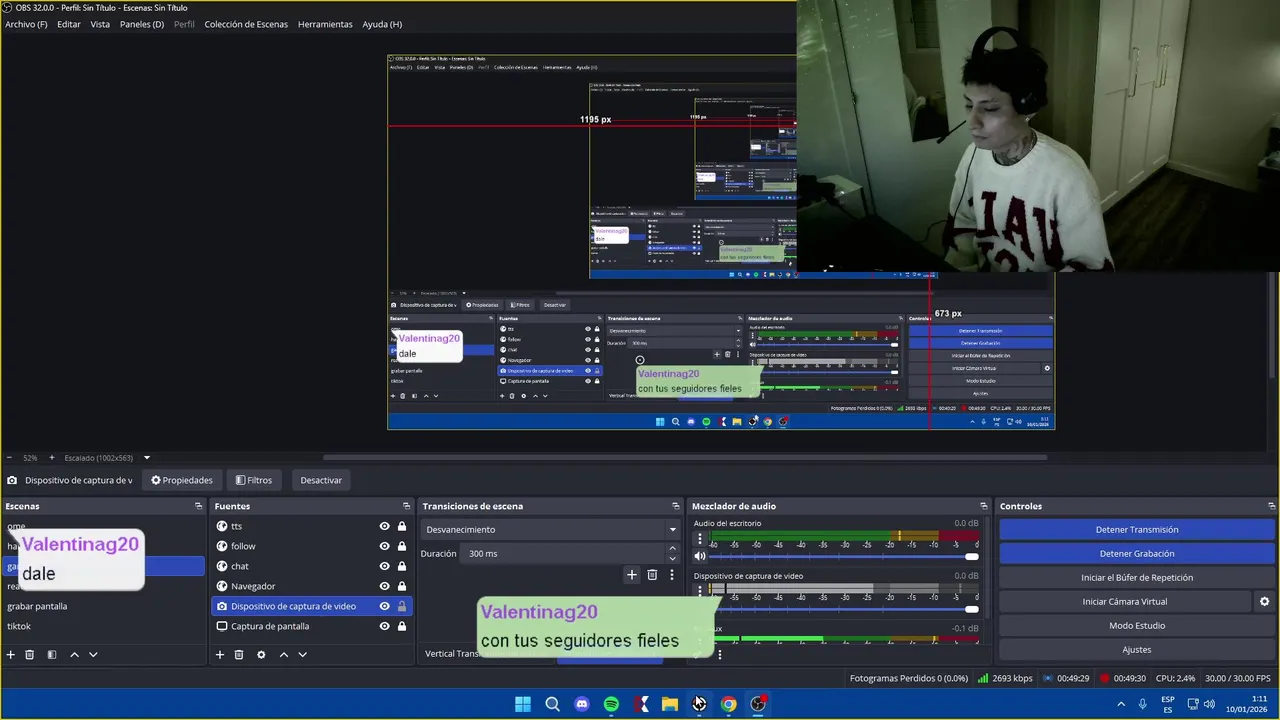
Task: Increase the transition Duración with the up arrow
Action: [672, 549]
